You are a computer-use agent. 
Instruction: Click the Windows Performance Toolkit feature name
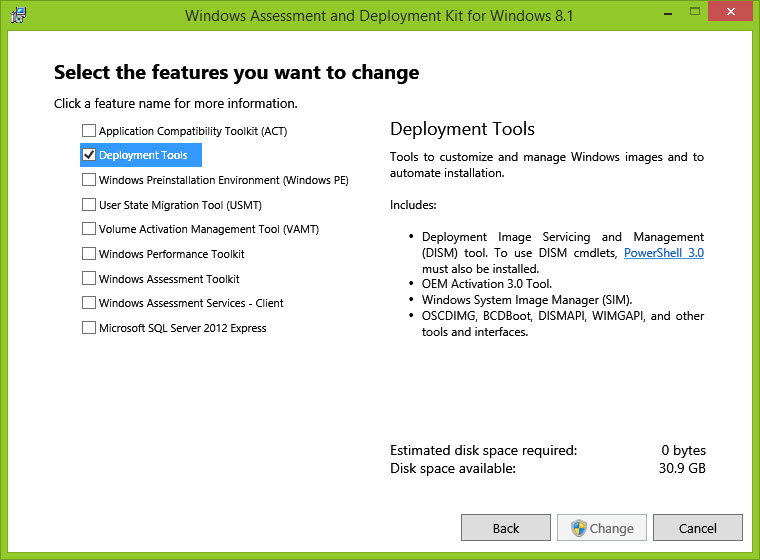(x=171, y=254)
